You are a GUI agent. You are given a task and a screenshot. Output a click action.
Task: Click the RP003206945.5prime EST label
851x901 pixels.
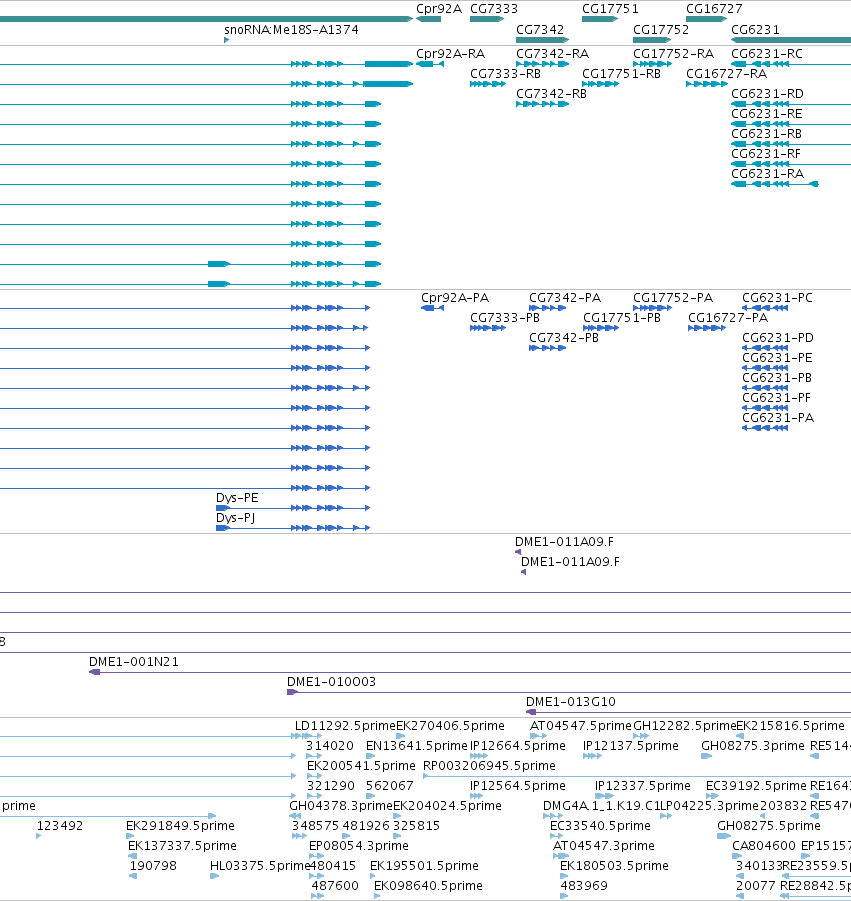click(x=489, y=767)
